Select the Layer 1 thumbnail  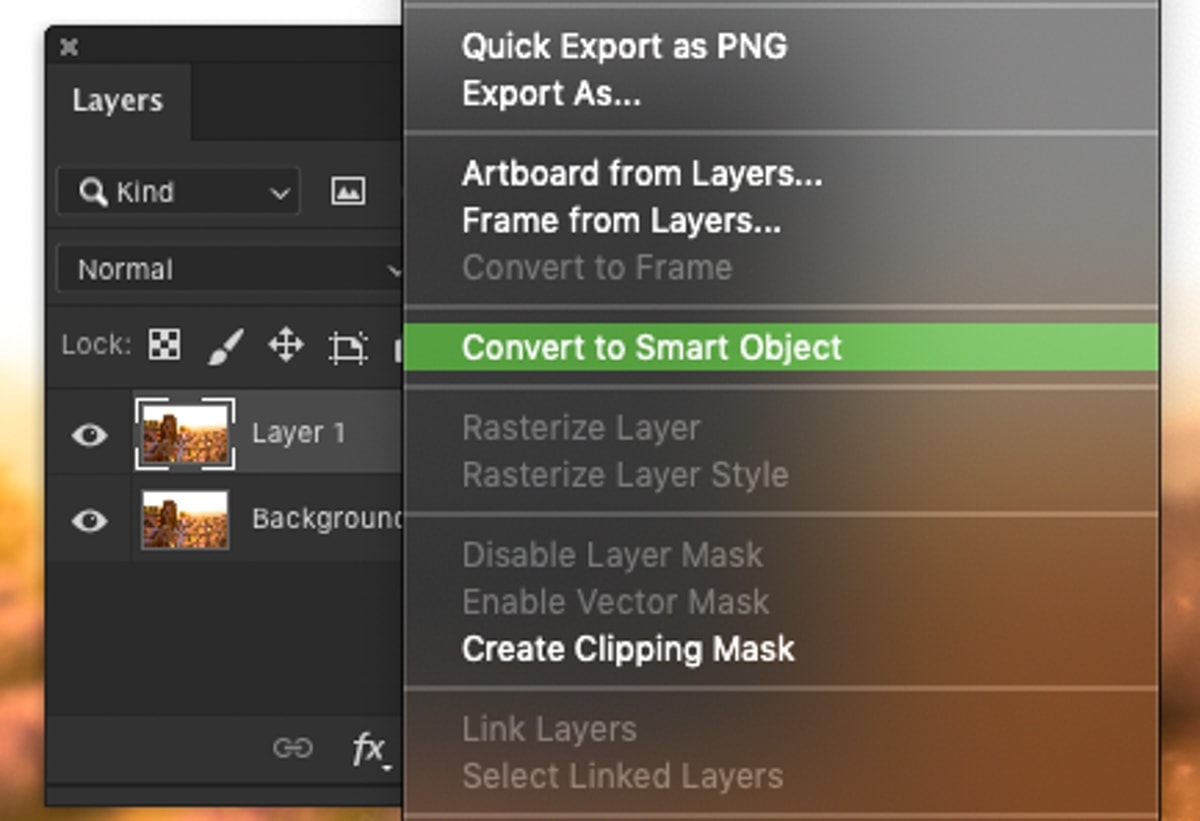[185, 433]
